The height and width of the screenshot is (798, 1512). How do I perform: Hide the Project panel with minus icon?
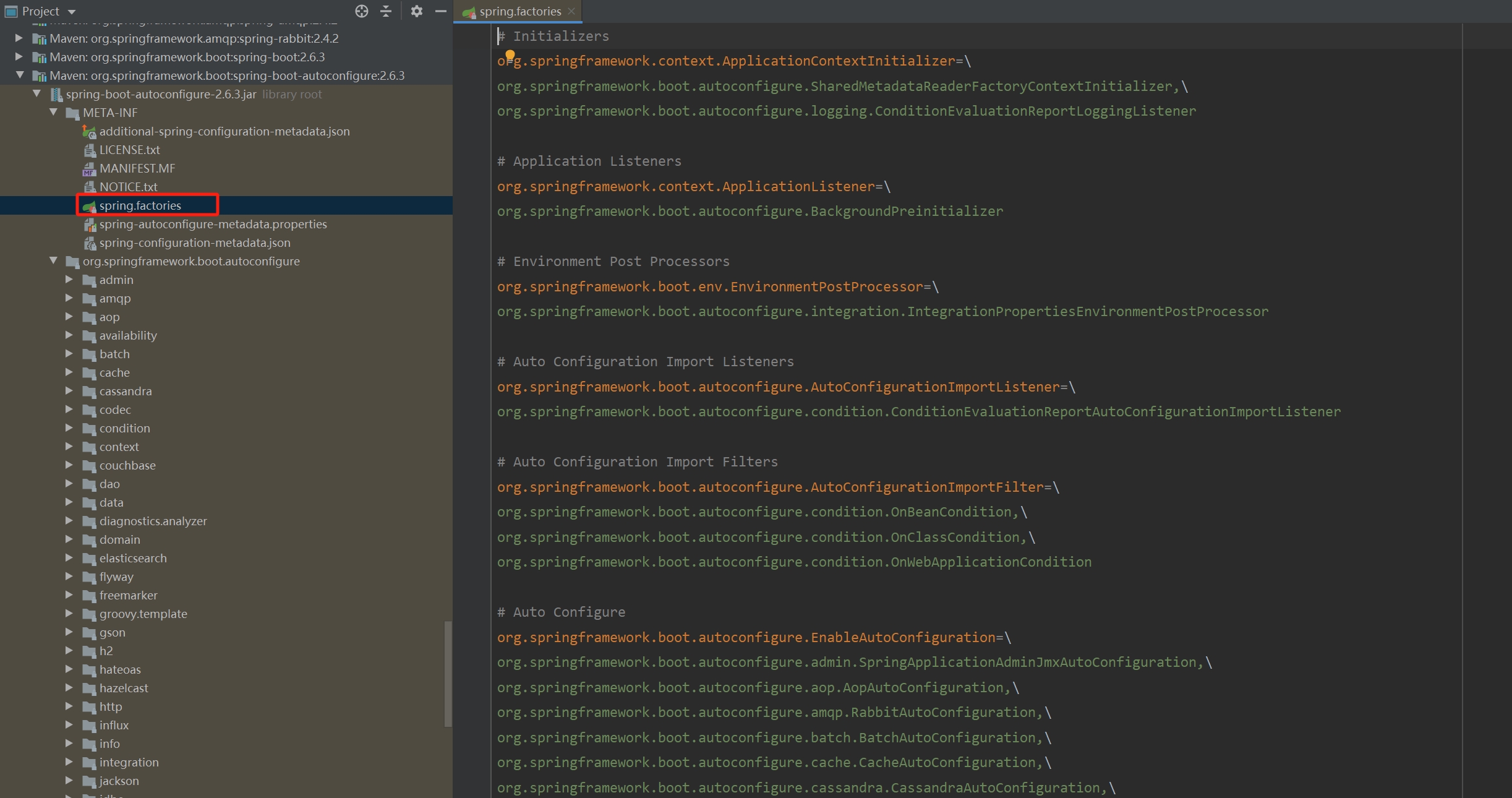pos(441,11)
